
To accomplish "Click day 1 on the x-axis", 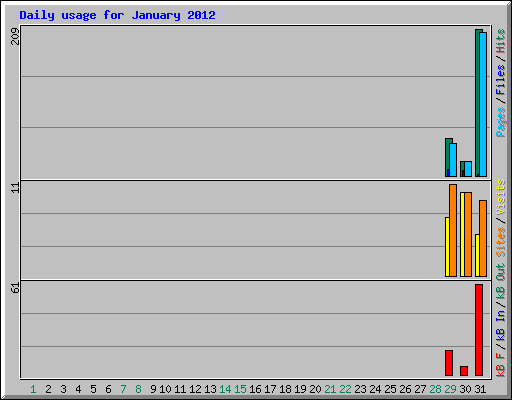I will (33, 389).
